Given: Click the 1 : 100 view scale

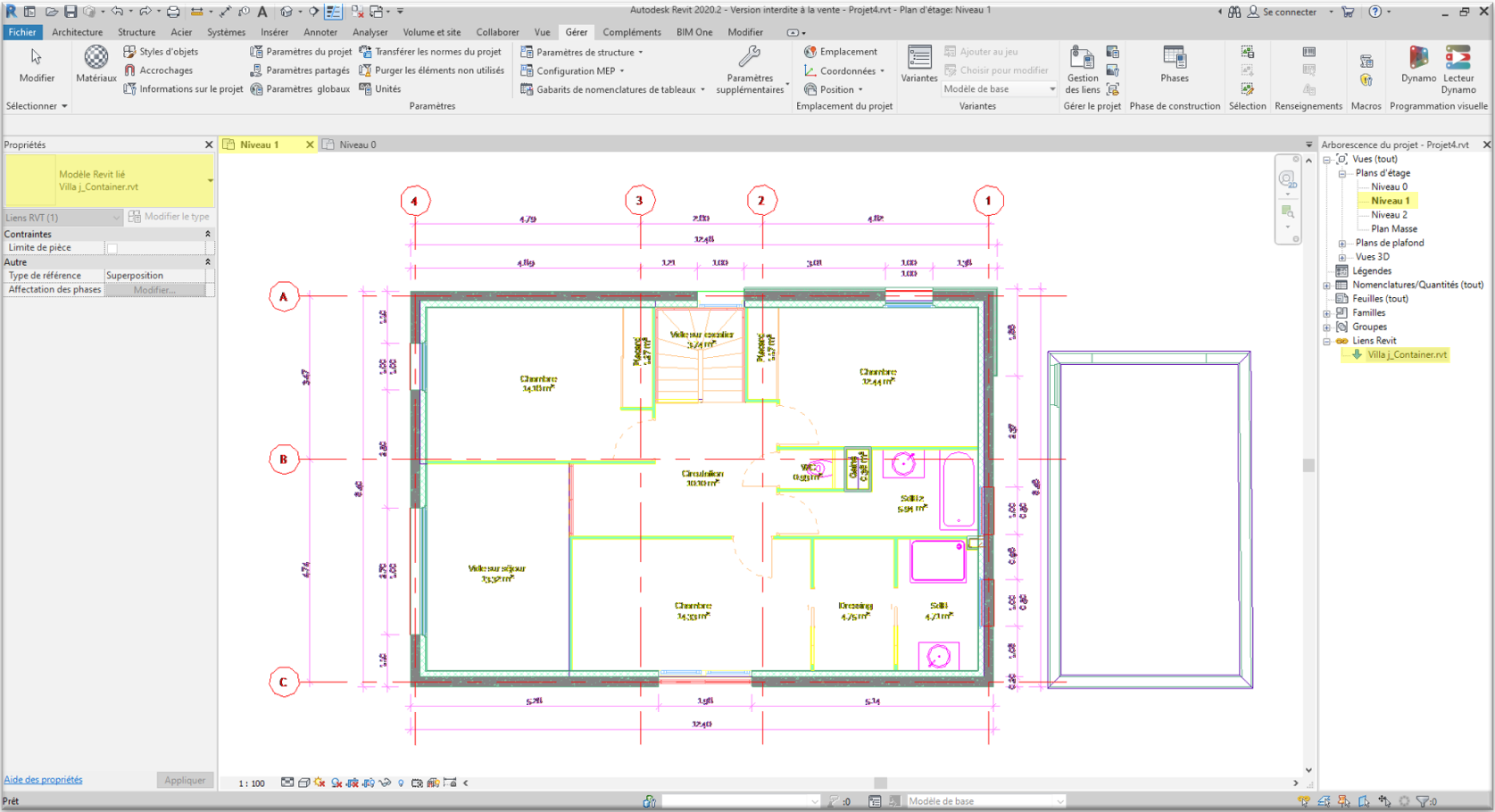Looking at the screenshot, I should tap(252, 783).
